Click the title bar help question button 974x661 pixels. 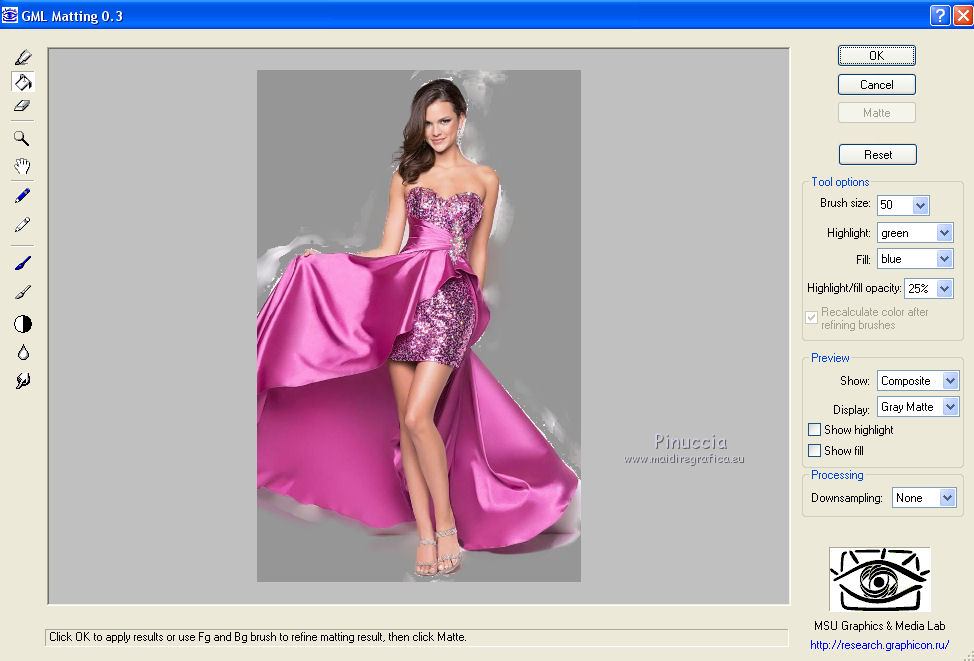pyautogui.click(x=940, y=15)
